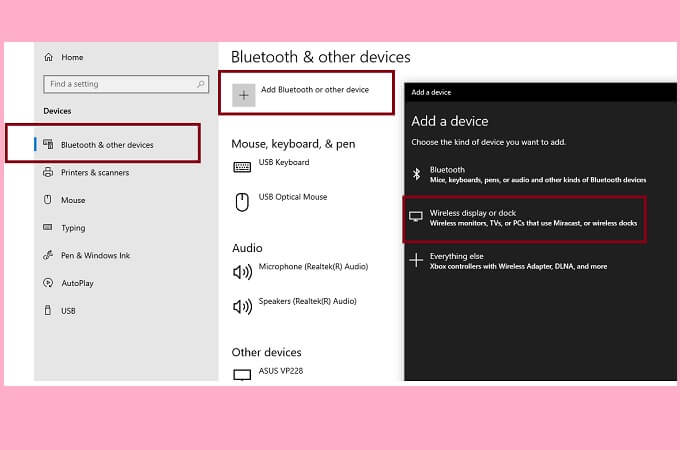This screenshot has width=680, height=450.
Task: Click the ASUS VP228 monitor icon
Action: (x=242, y=374)
